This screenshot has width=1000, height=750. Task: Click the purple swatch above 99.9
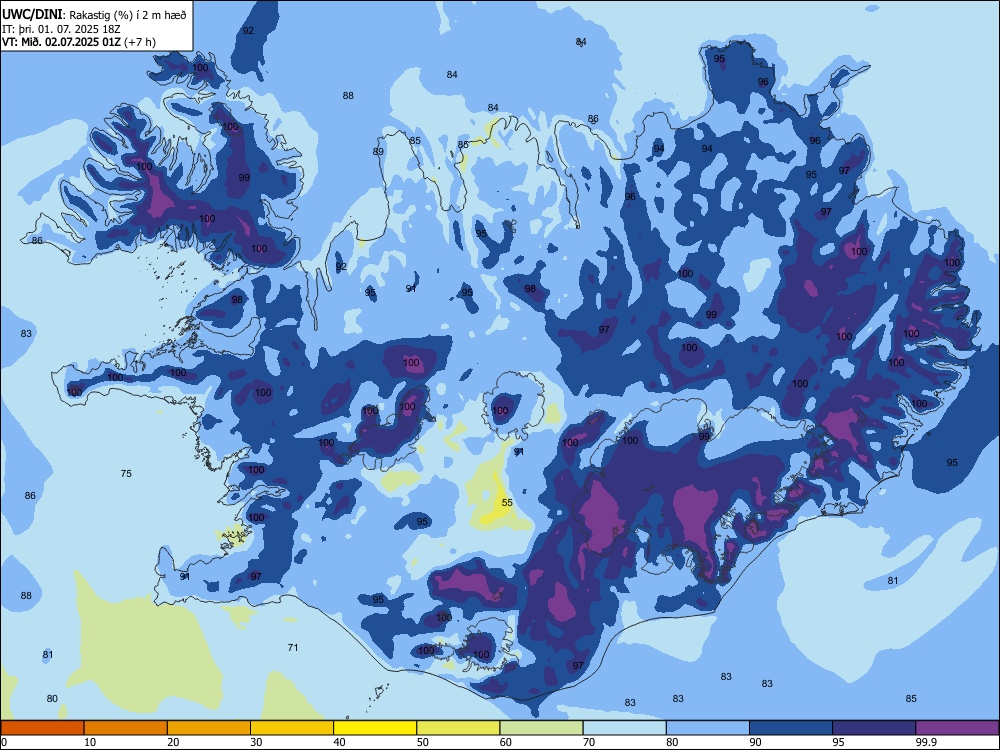pyautogui.click(x=957, y=728)
